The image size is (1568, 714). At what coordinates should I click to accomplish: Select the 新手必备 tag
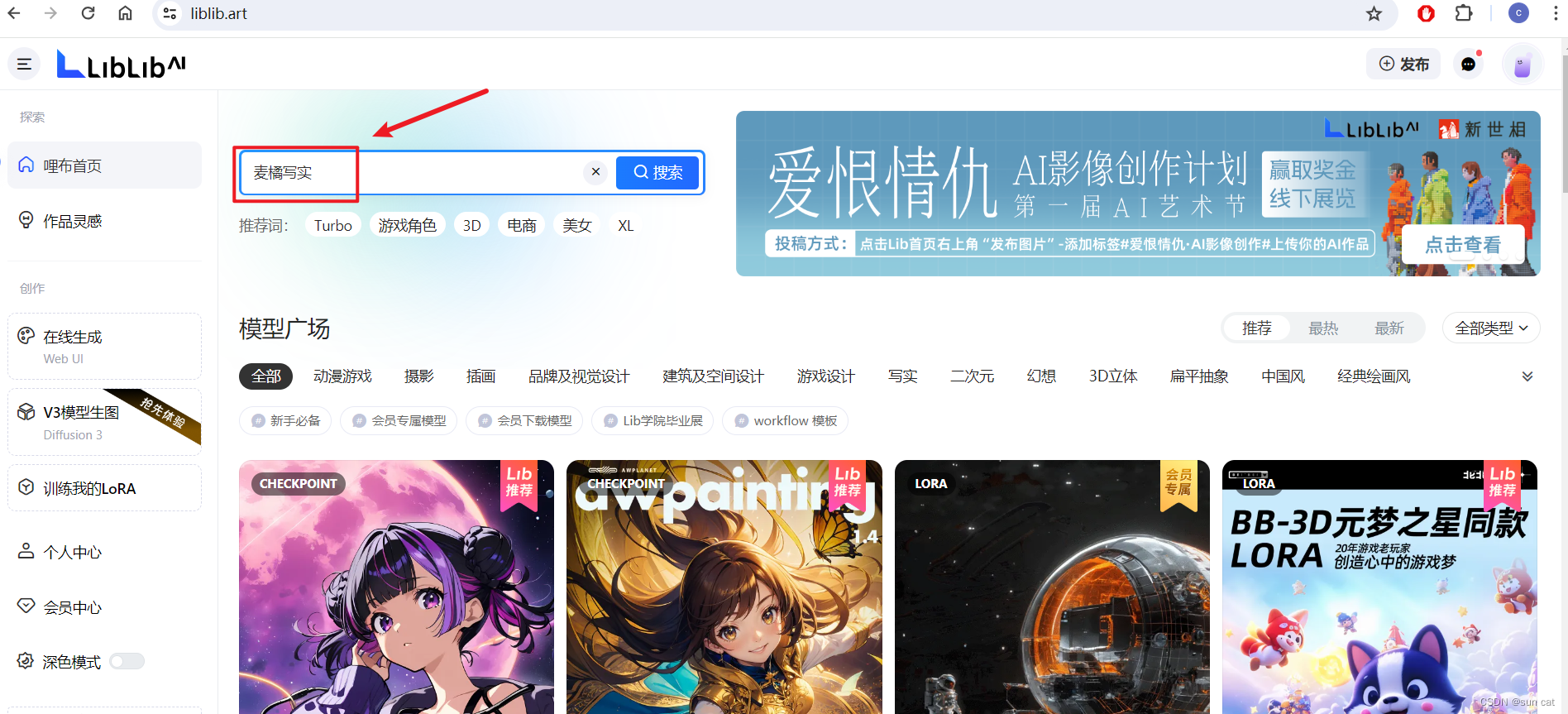(285, 420)
